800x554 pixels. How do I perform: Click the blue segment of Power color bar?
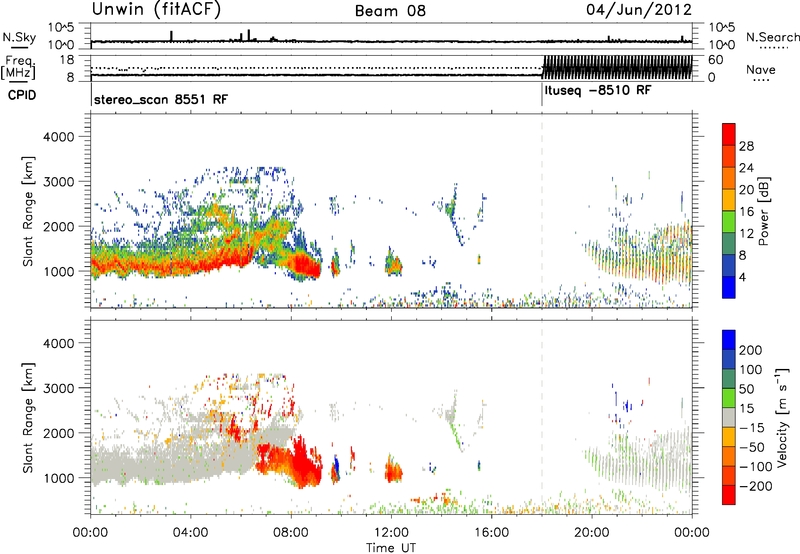[729, 287]
